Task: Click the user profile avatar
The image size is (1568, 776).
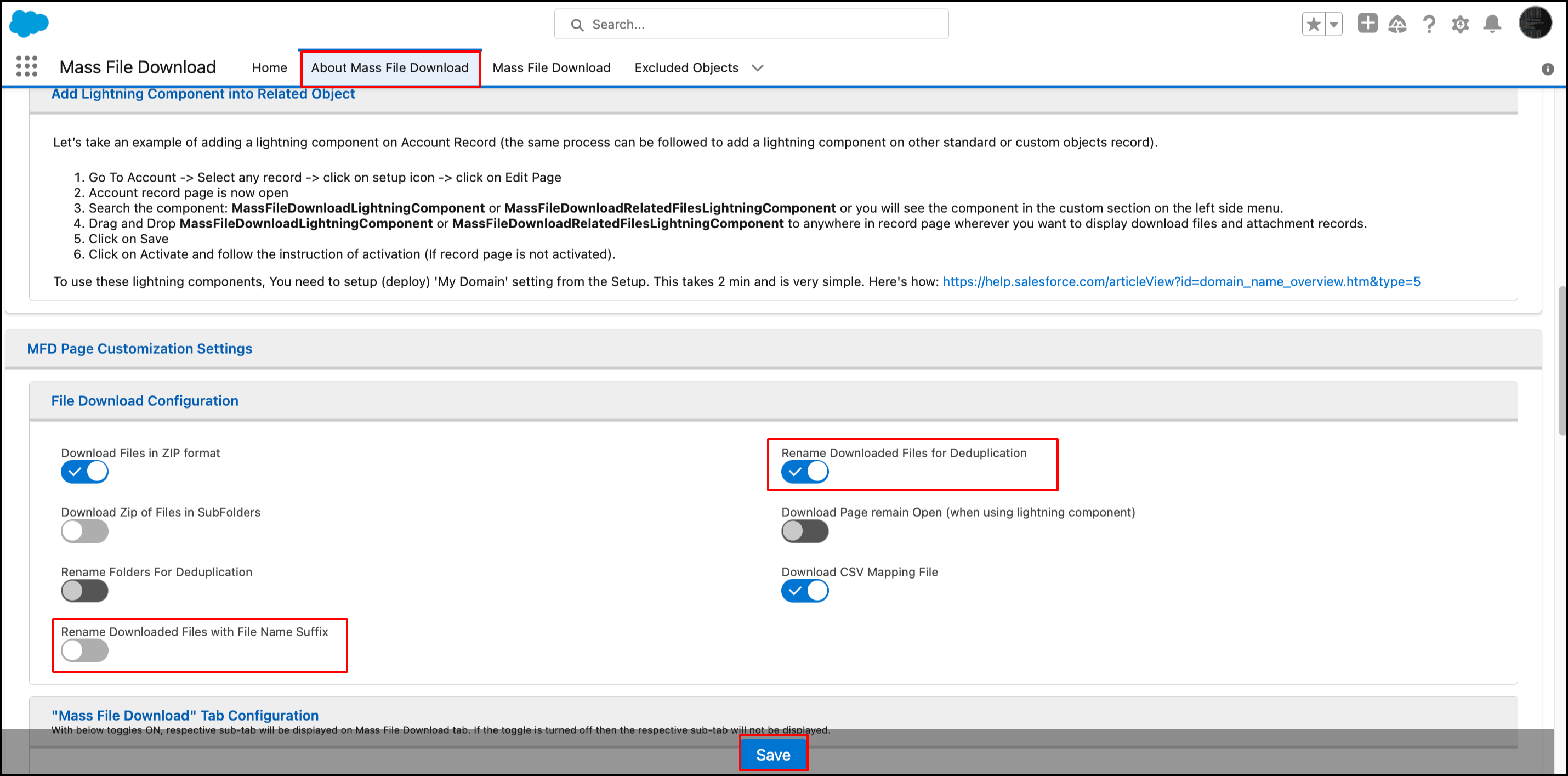Action: click(x=1535, y=23)
